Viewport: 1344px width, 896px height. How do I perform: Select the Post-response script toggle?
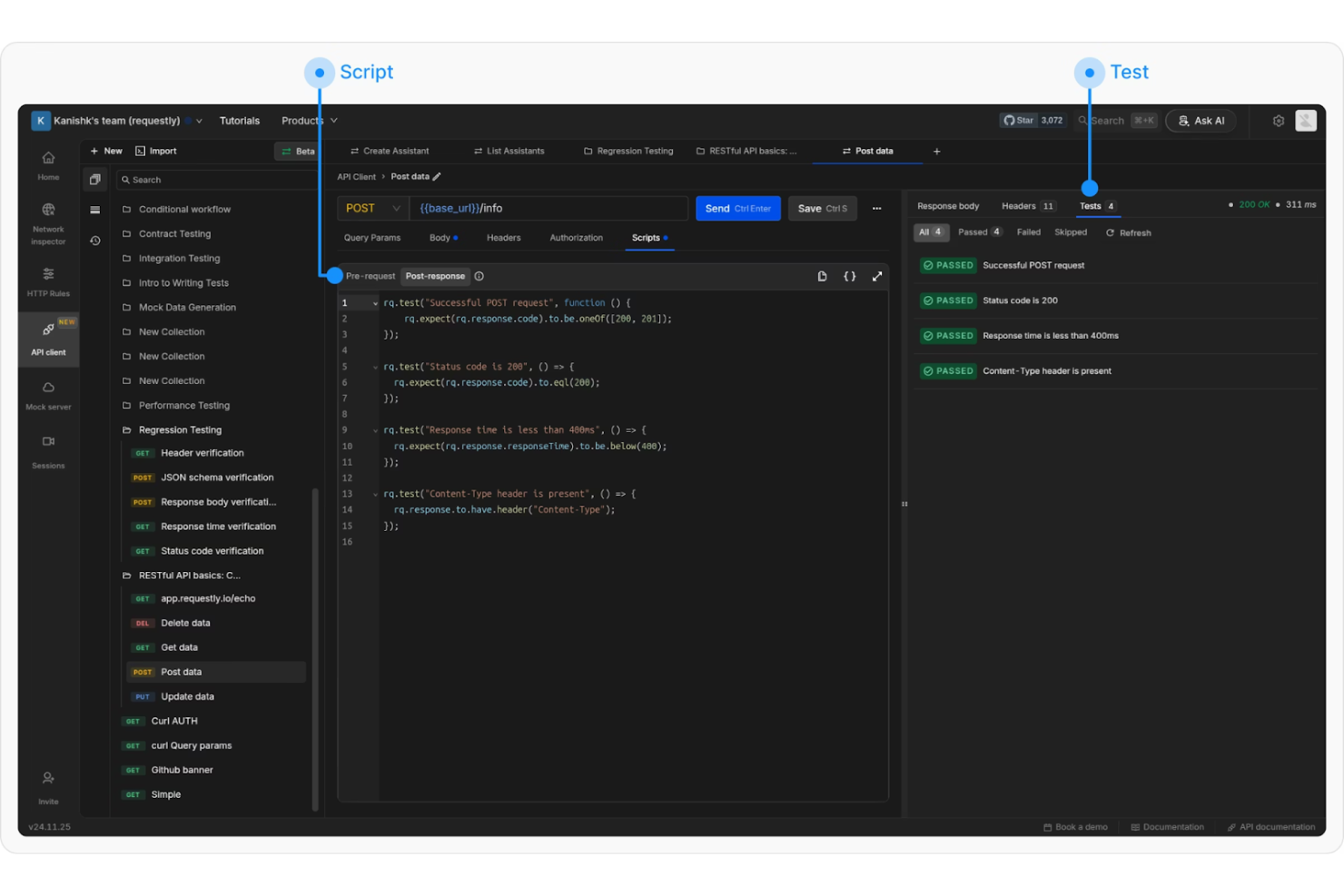pos(435,276)
